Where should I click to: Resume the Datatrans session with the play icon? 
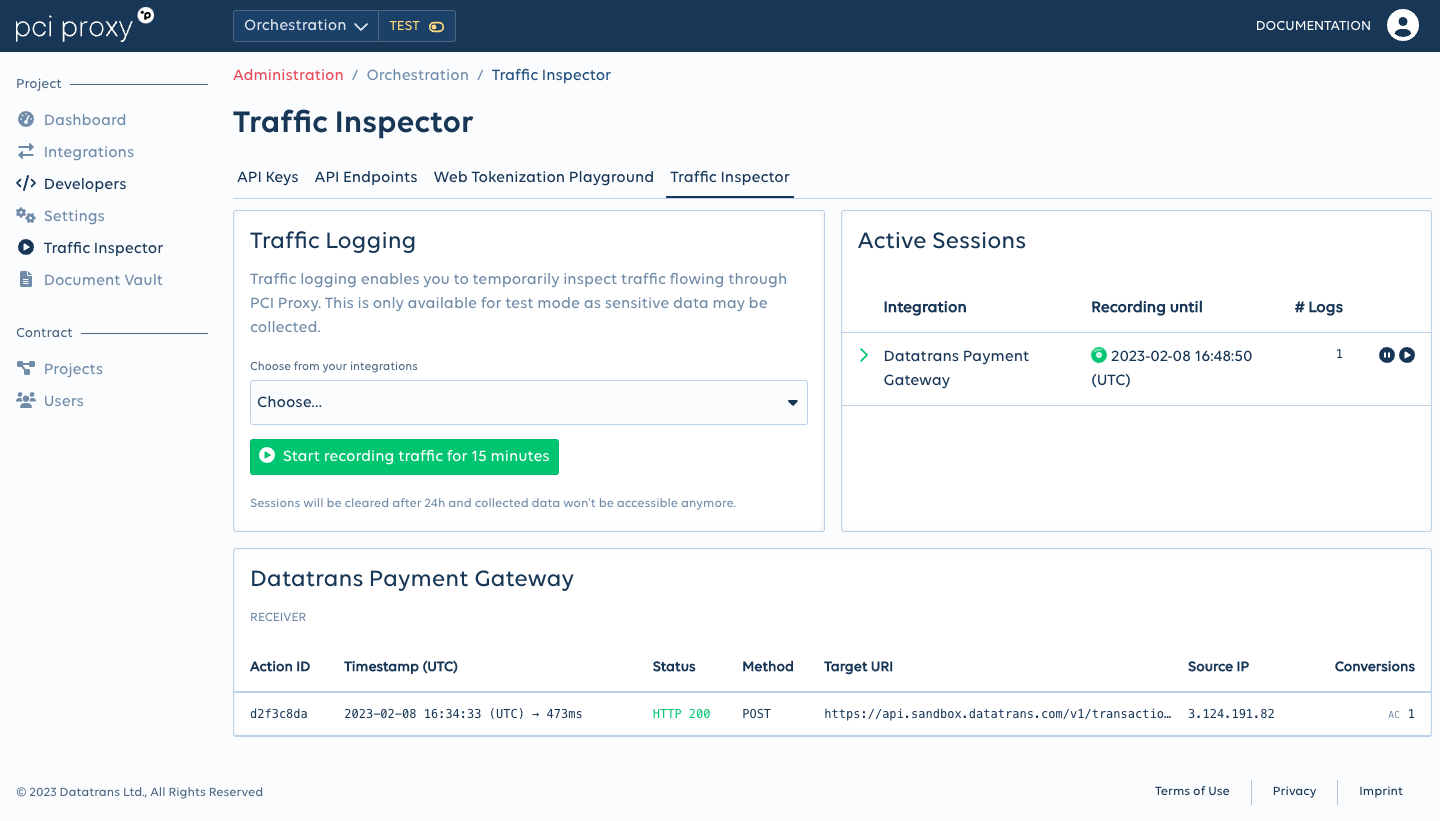(x=1407, y=355)
